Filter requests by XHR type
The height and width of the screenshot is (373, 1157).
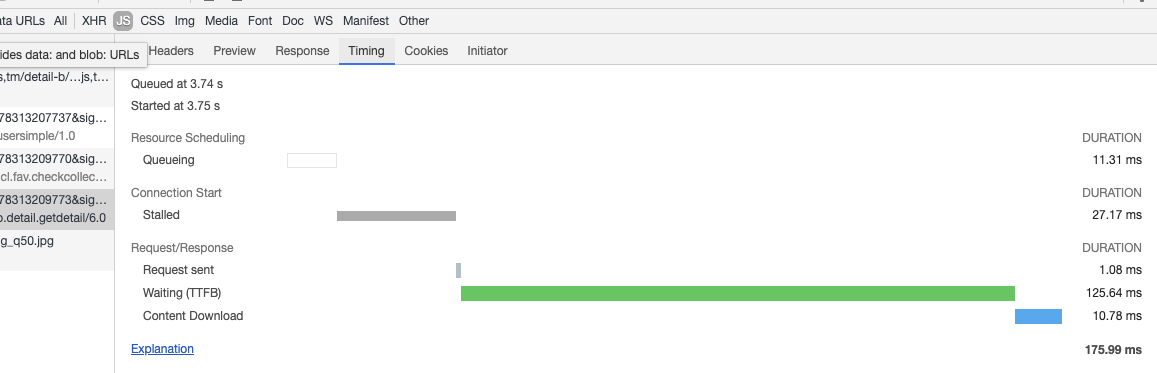(x=94, y=21)
